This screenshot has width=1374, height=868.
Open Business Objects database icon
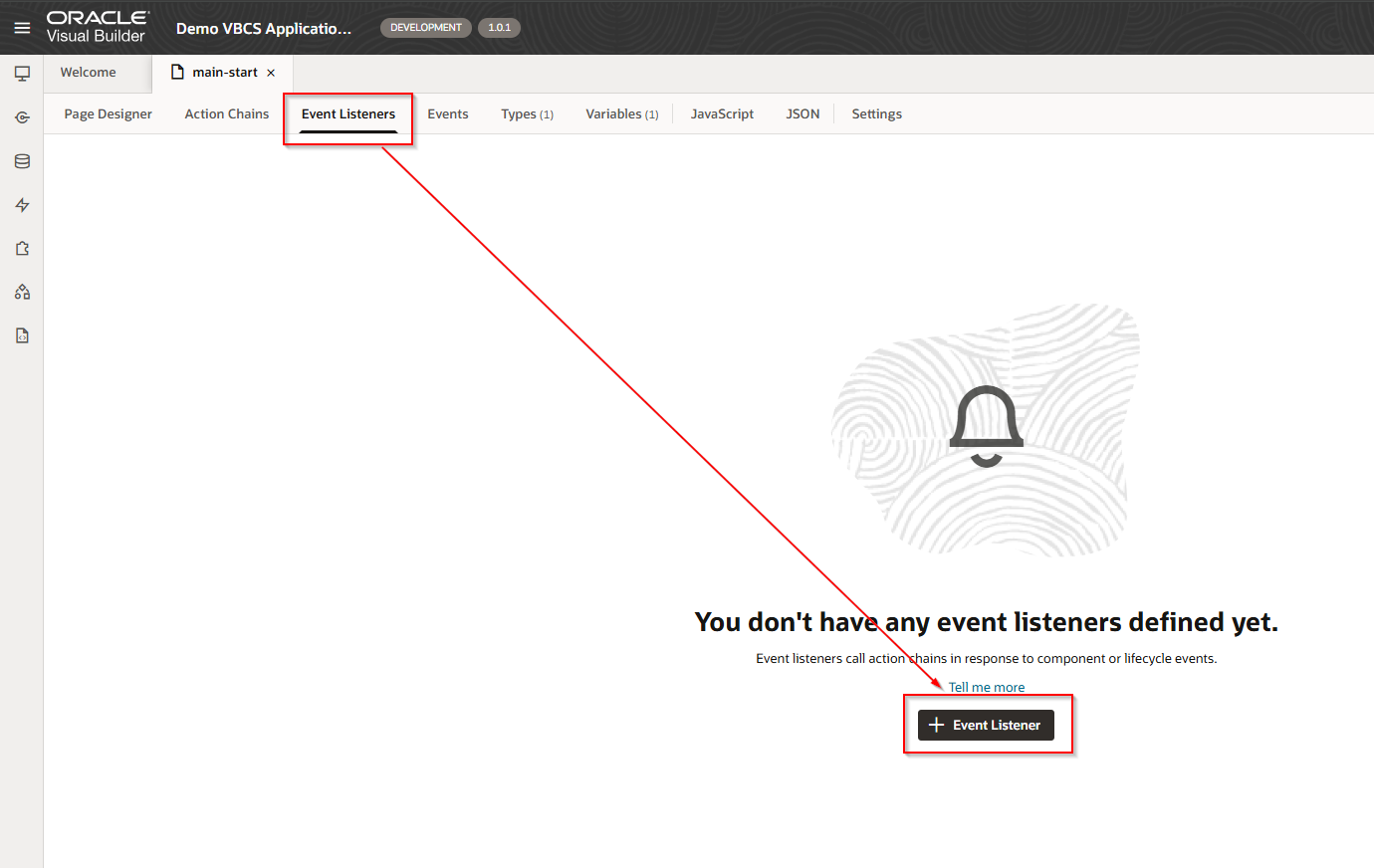pos(22,161)
